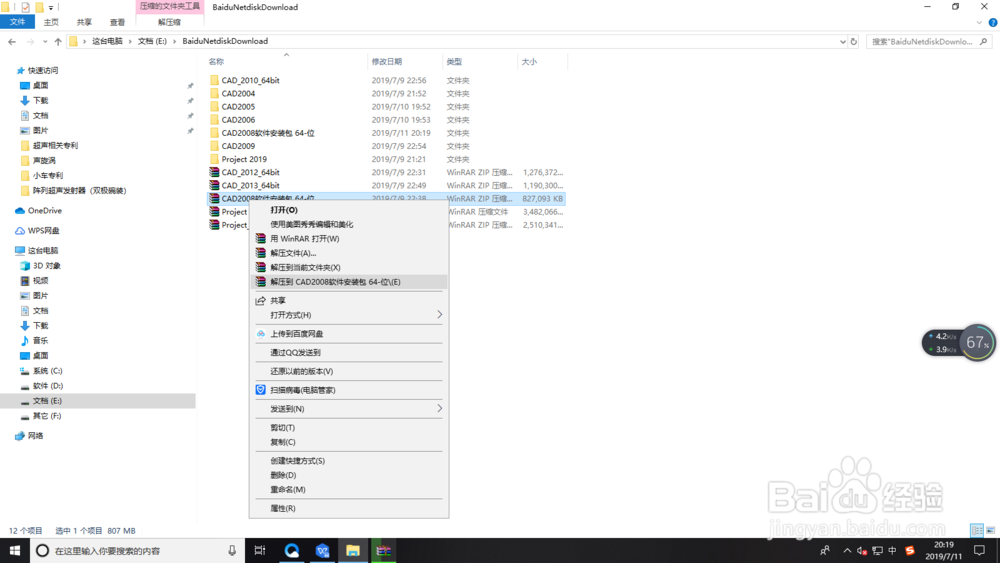Open the address bar history dropdown
The image size is (1000, 563).
(x=842, y=41)
